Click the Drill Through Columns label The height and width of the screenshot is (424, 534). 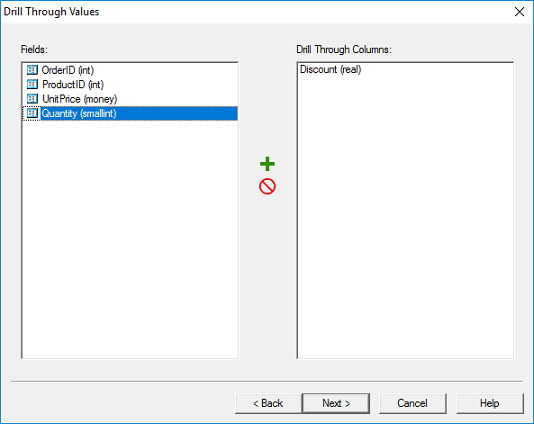coord(344,49)
